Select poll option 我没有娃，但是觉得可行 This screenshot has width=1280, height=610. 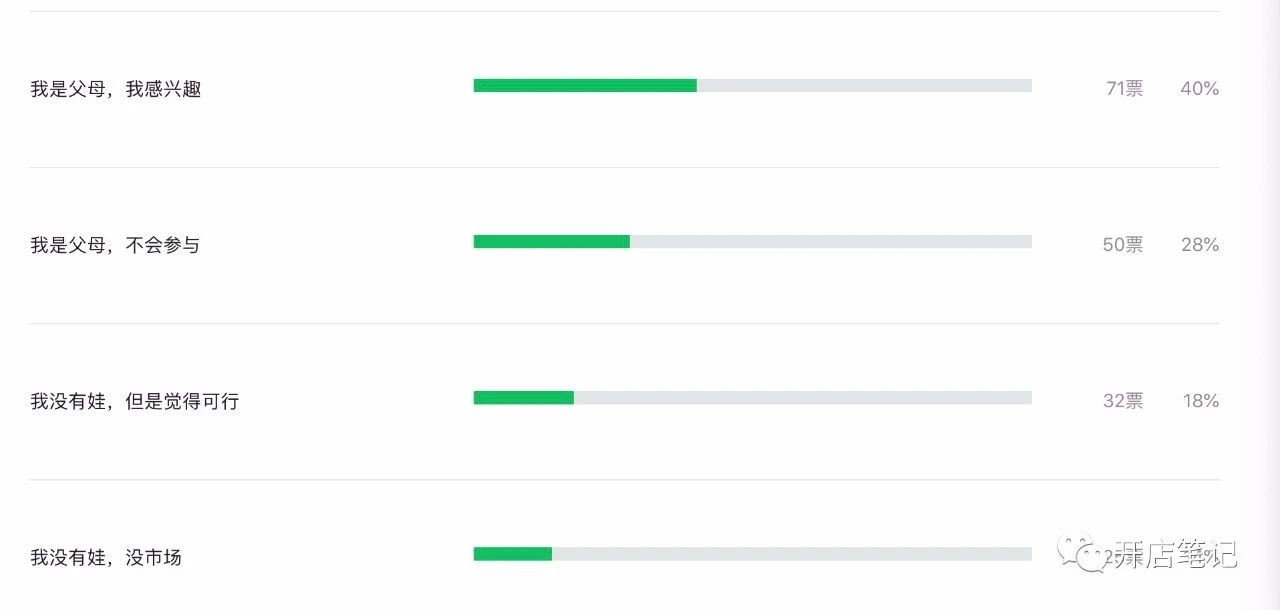(135, 401)
